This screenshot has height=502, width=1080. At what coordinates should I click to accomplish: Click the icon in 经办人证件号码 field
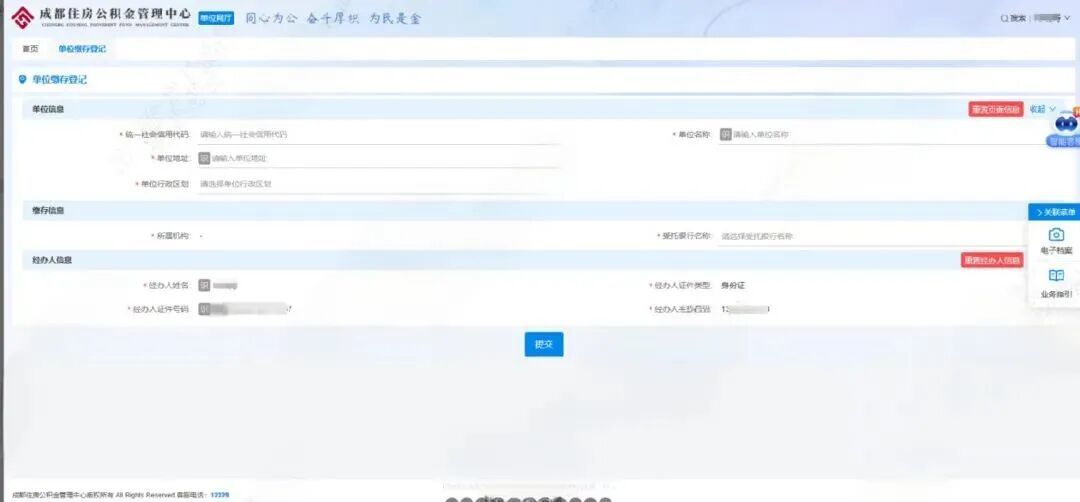pyautogui.click(x=204, y=309)
